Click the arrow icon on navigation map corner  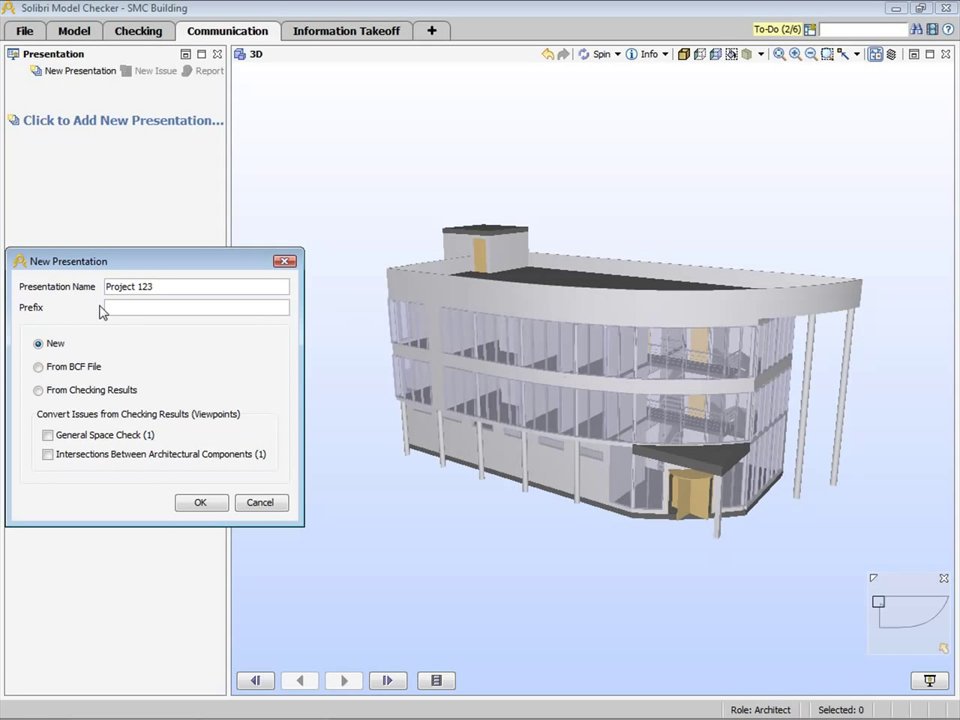[874, 578]
